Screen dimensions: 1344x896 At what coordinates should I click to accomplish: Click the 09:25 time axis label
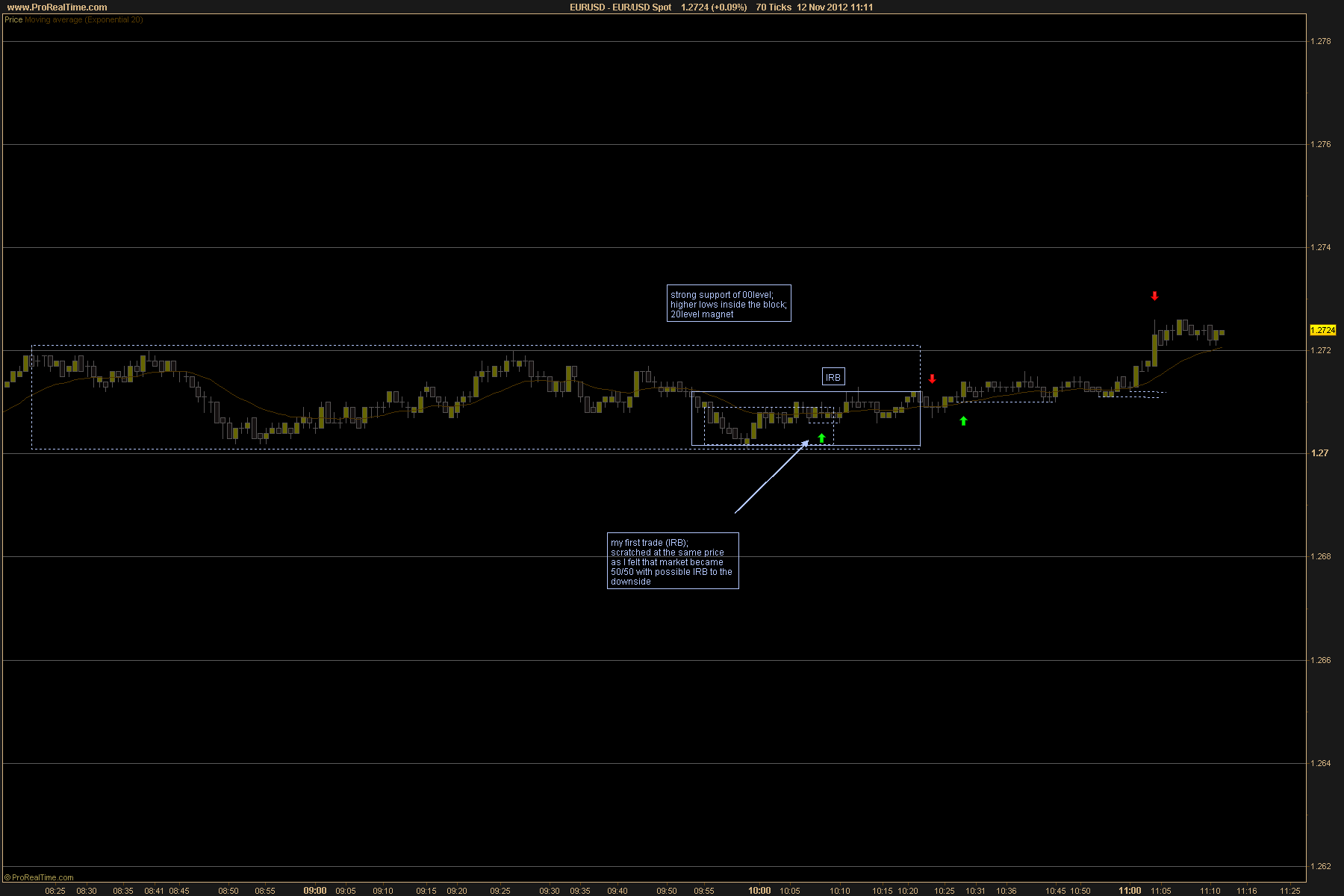click(500, 891)
